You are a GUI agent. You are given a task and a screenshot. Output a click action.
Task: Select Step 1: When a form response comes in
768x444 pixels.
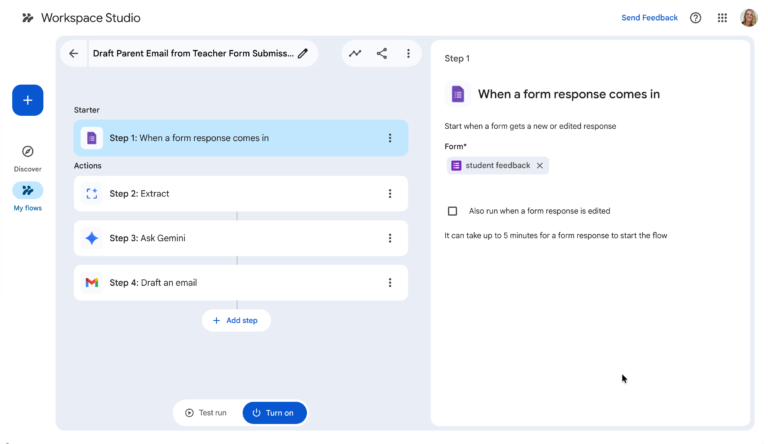(240, 138)
